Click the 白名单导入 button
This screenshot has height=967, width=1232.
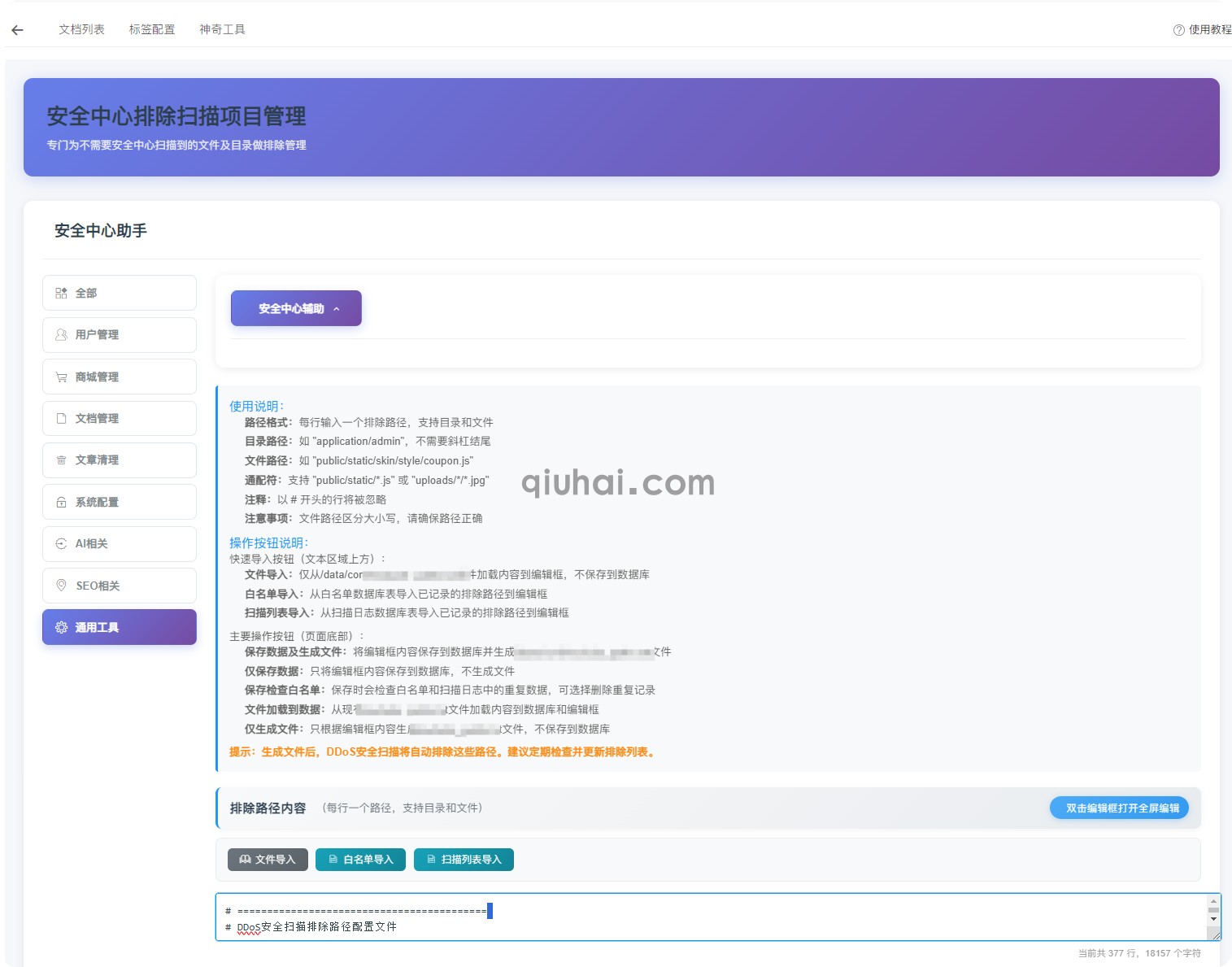360,860
